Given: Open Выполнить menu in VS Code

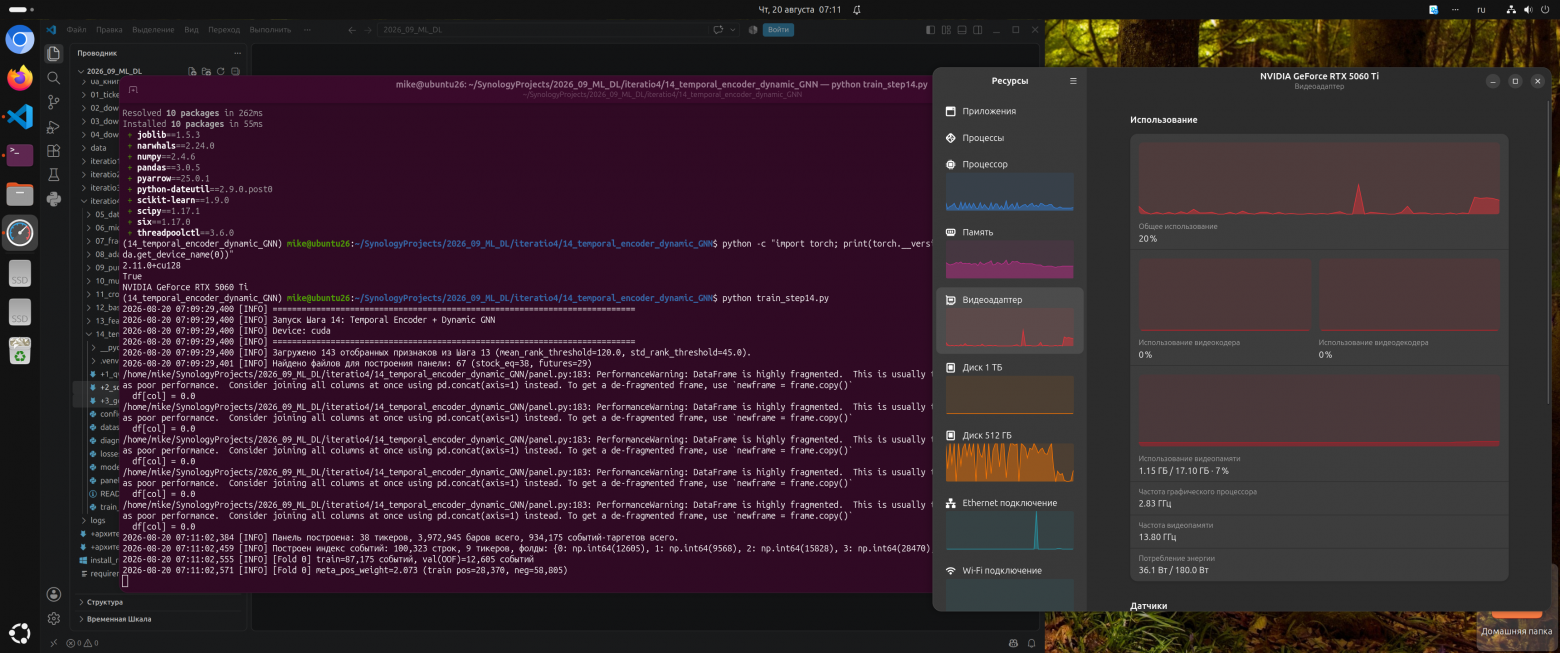Looking at the screenshot, I should 271,30.
